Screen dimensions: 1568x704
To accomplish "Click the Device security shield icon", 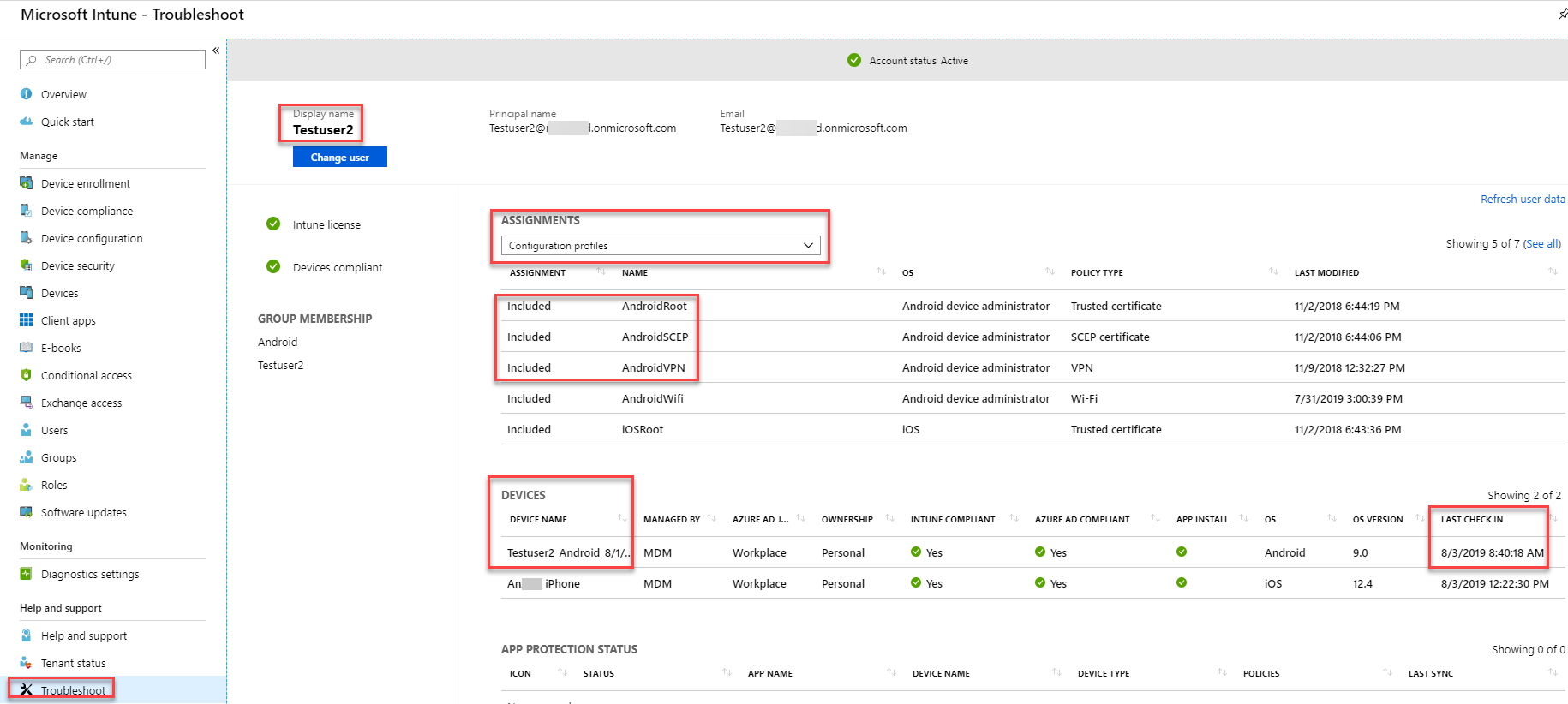I will click(x=27, y=265).
